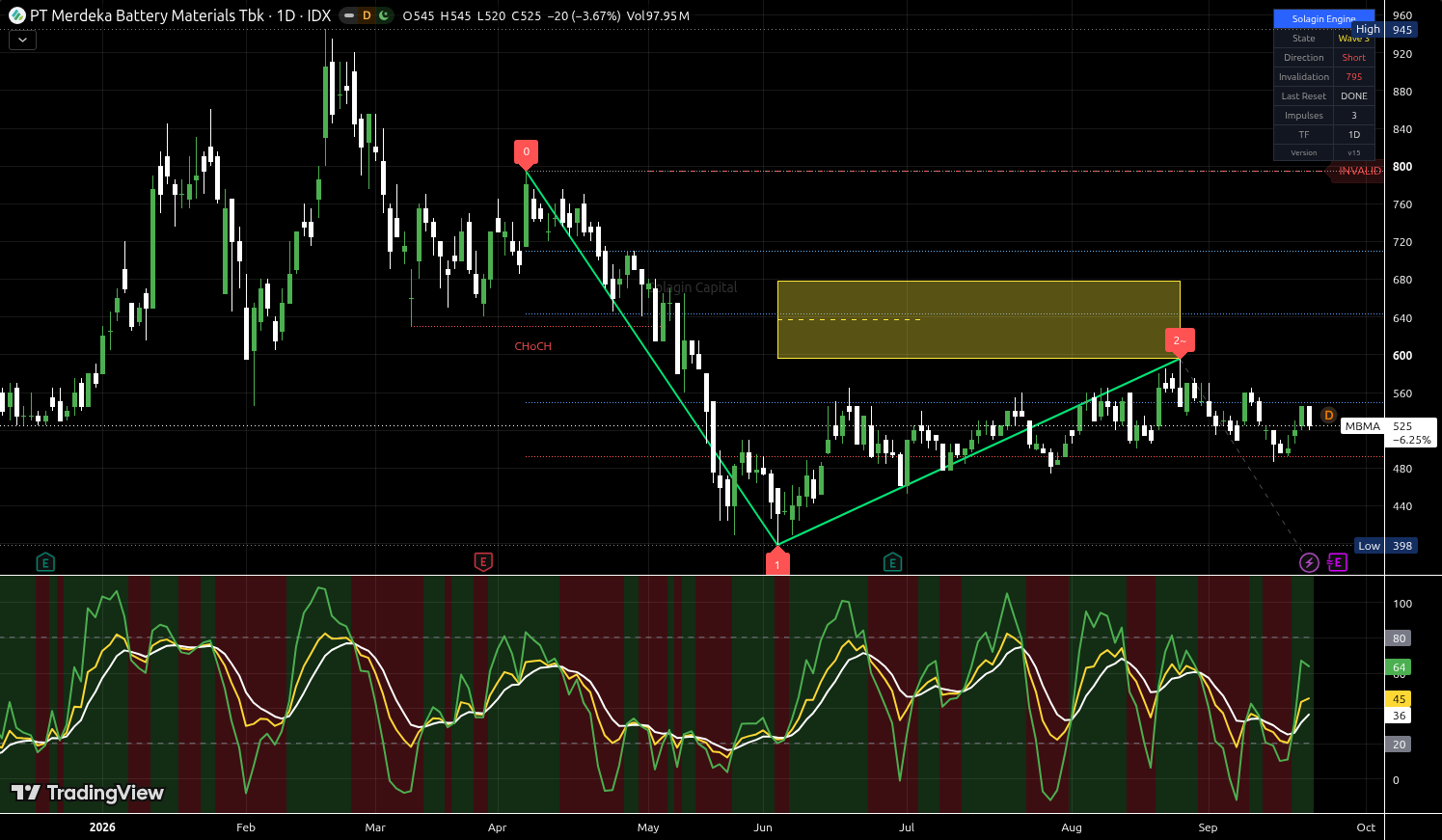Click the yellow 45 oscillator value label
This screenshot has height=840, width=1442.
(x=1399, y=699)
